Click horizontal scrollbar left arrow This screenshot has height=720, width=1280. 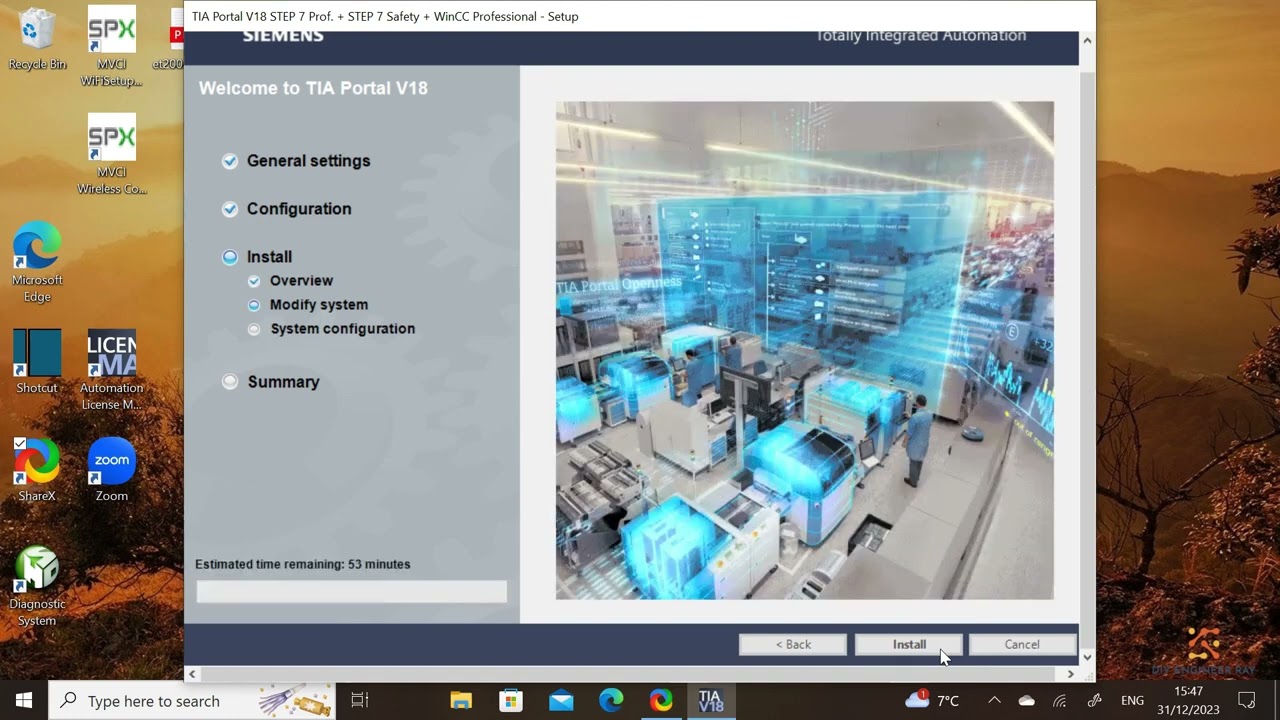(192, 674)
